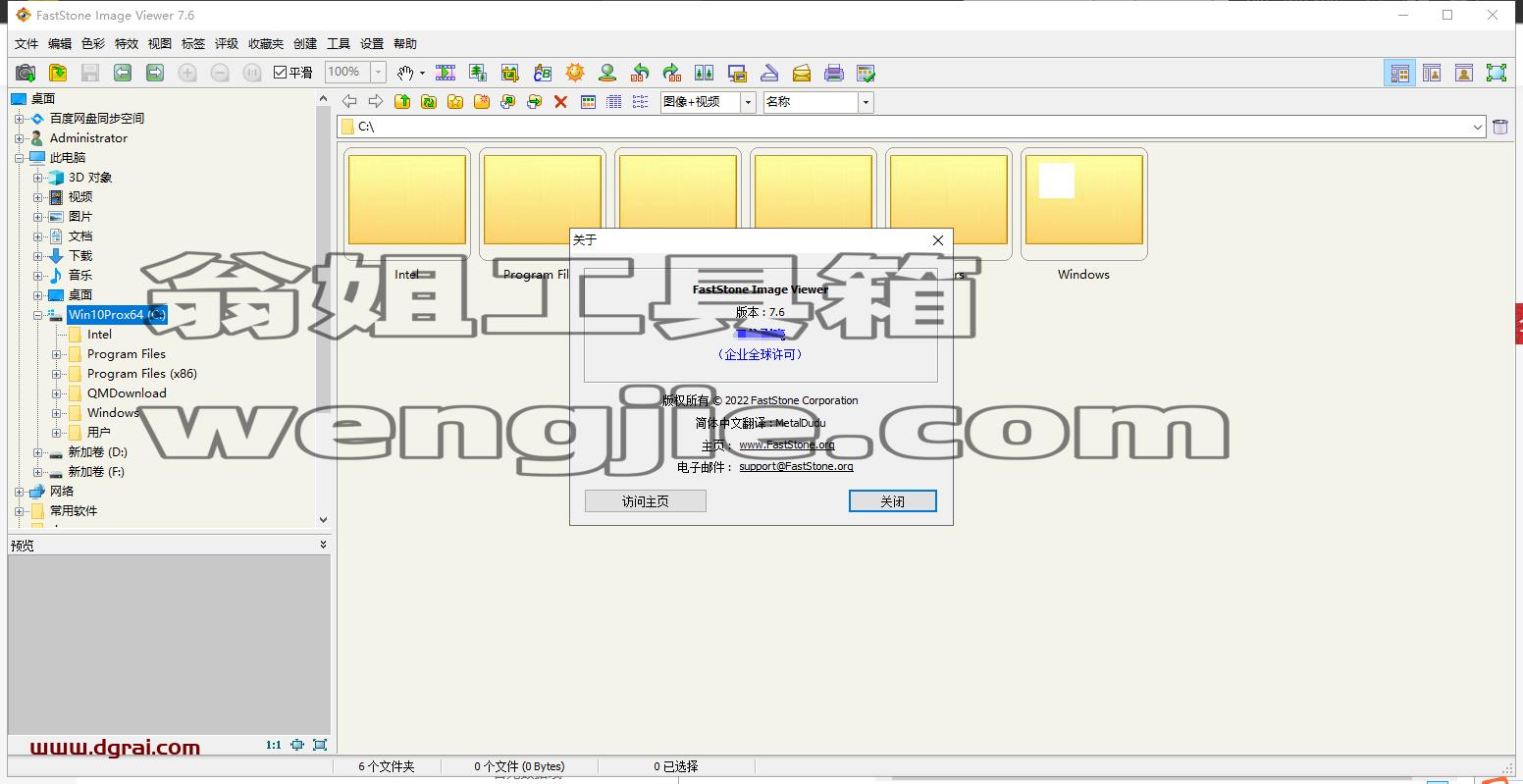The image size is (1523, 784).
Task: Click the scanner icon in toolbar
Action: coord(769,73)
